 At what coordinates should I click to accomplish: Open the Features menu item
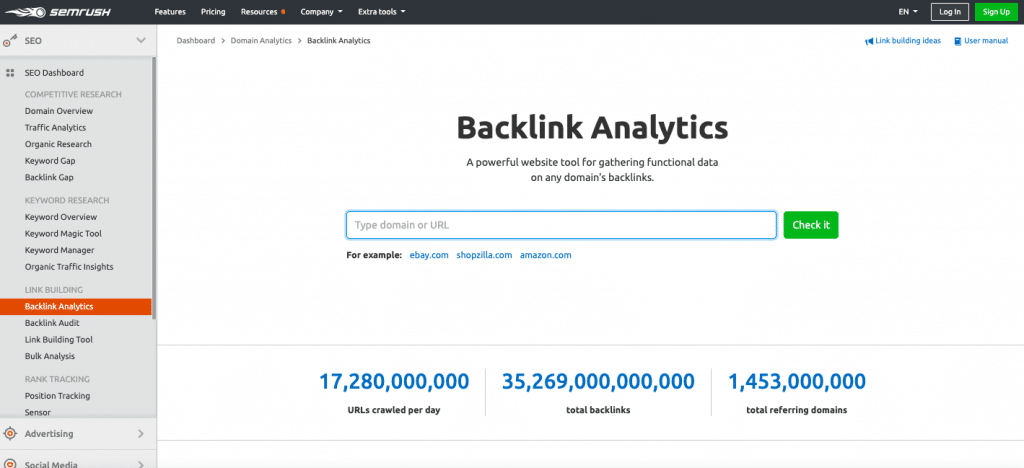170,12
